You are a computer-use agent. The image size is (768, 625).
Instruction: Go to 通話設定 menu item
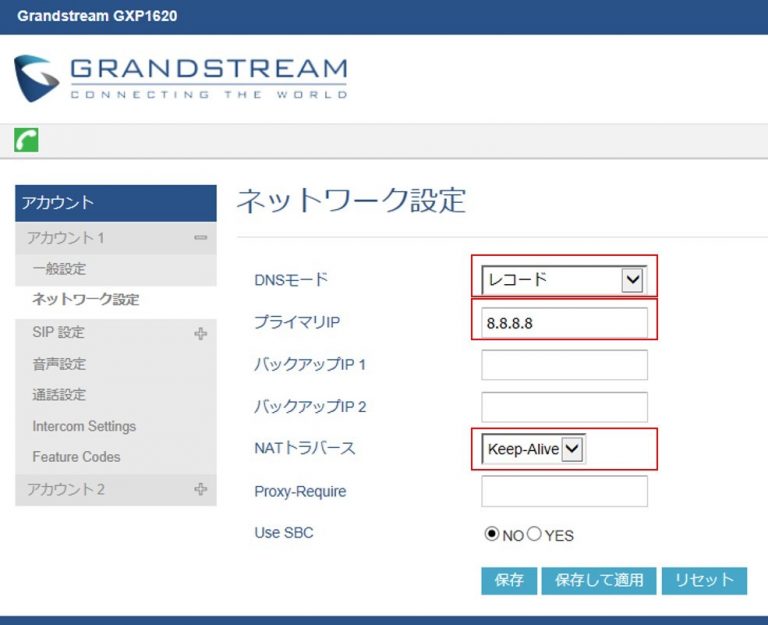click(x=59, y=395)
